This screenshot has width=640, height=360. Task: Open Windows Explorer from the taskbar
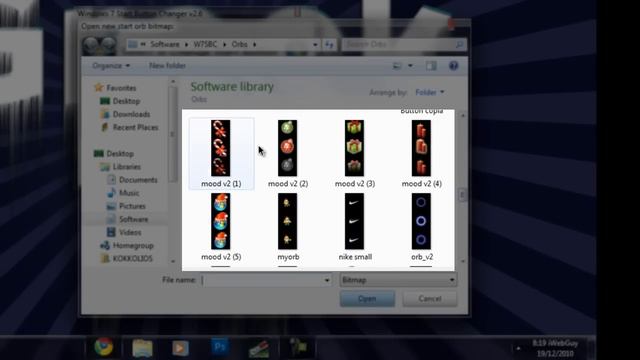(x=142, y=348)
